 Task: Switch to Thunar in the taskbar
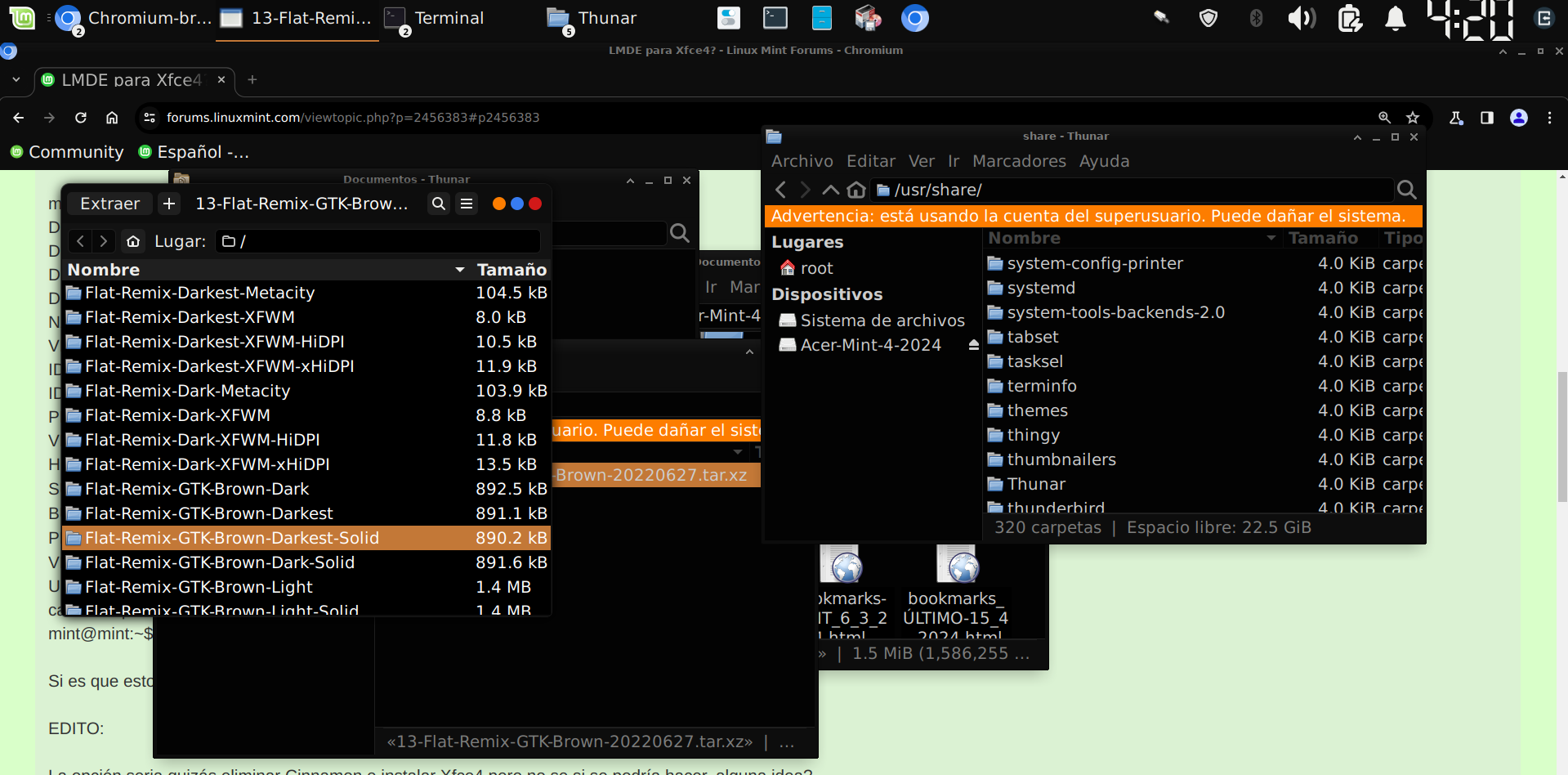tap(592, 18)
